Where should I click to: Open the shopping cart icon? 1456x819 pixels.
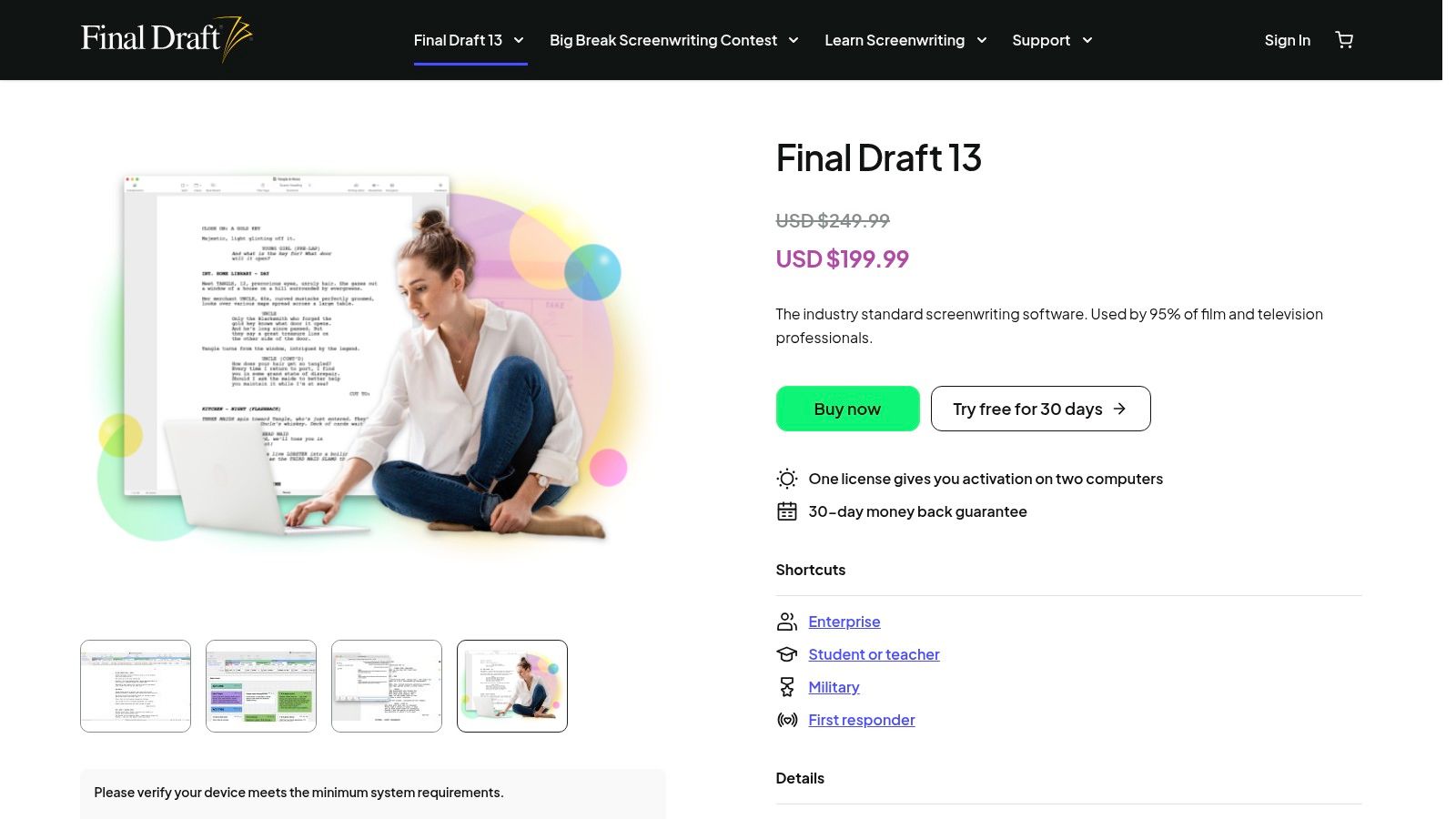[1344, 40]
